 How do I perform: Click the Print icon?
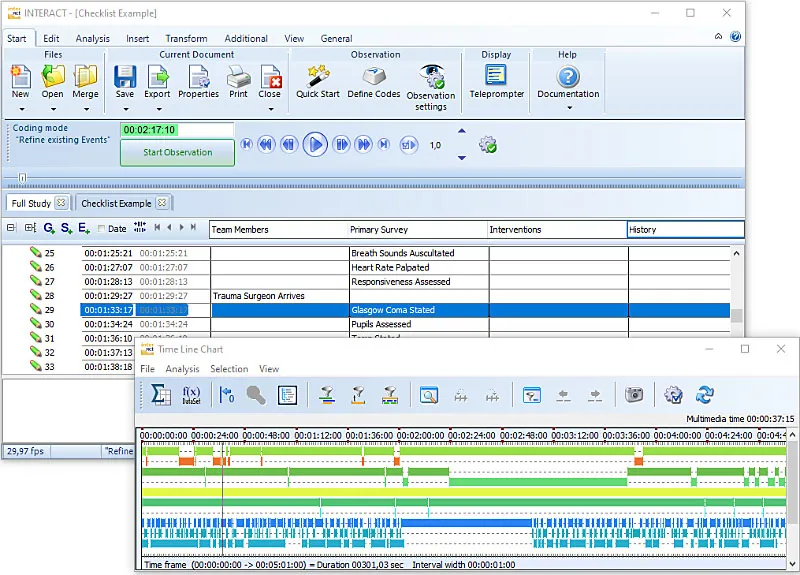[x=238, y=77]
